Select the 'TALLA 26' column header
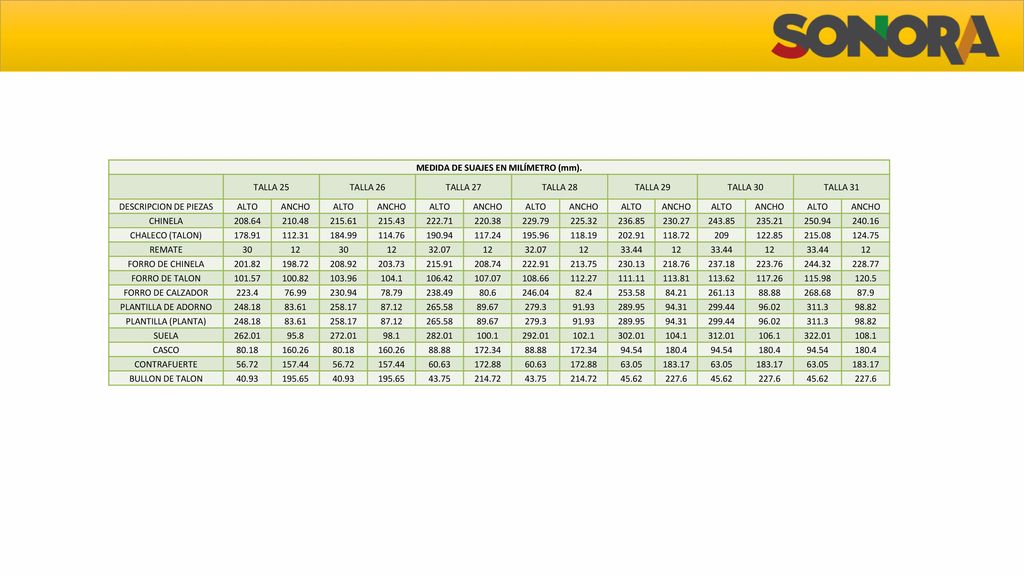Screen dimensions: 1024x576 tap(367, 187)
